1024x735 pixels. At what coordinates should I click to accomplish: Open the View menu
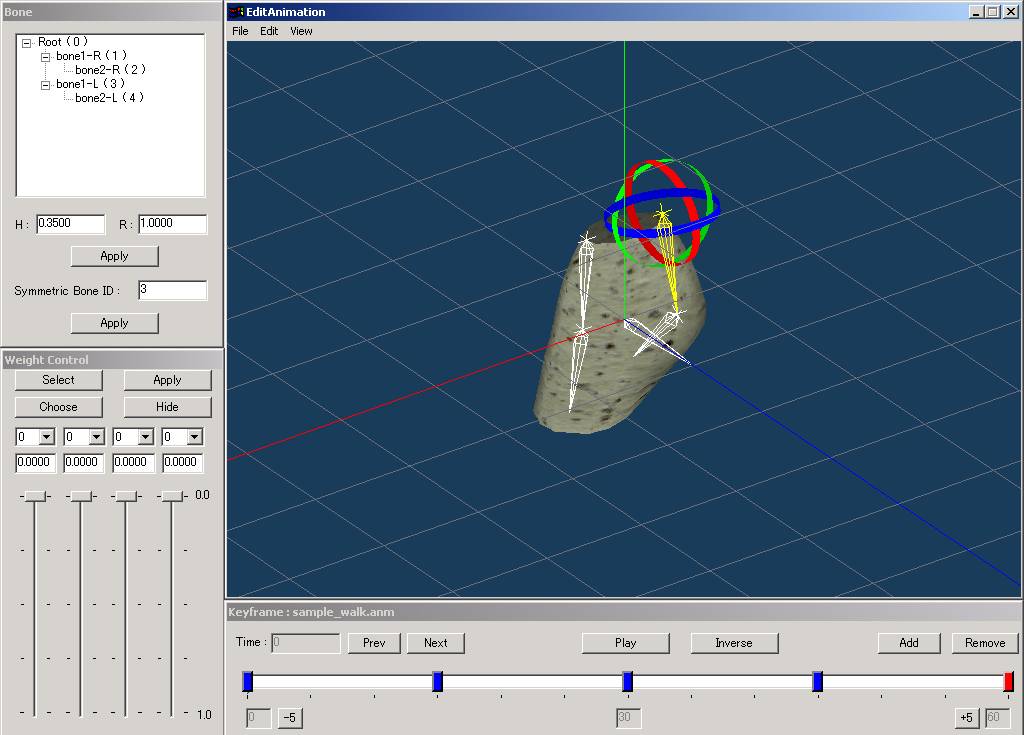coord(301,31)
